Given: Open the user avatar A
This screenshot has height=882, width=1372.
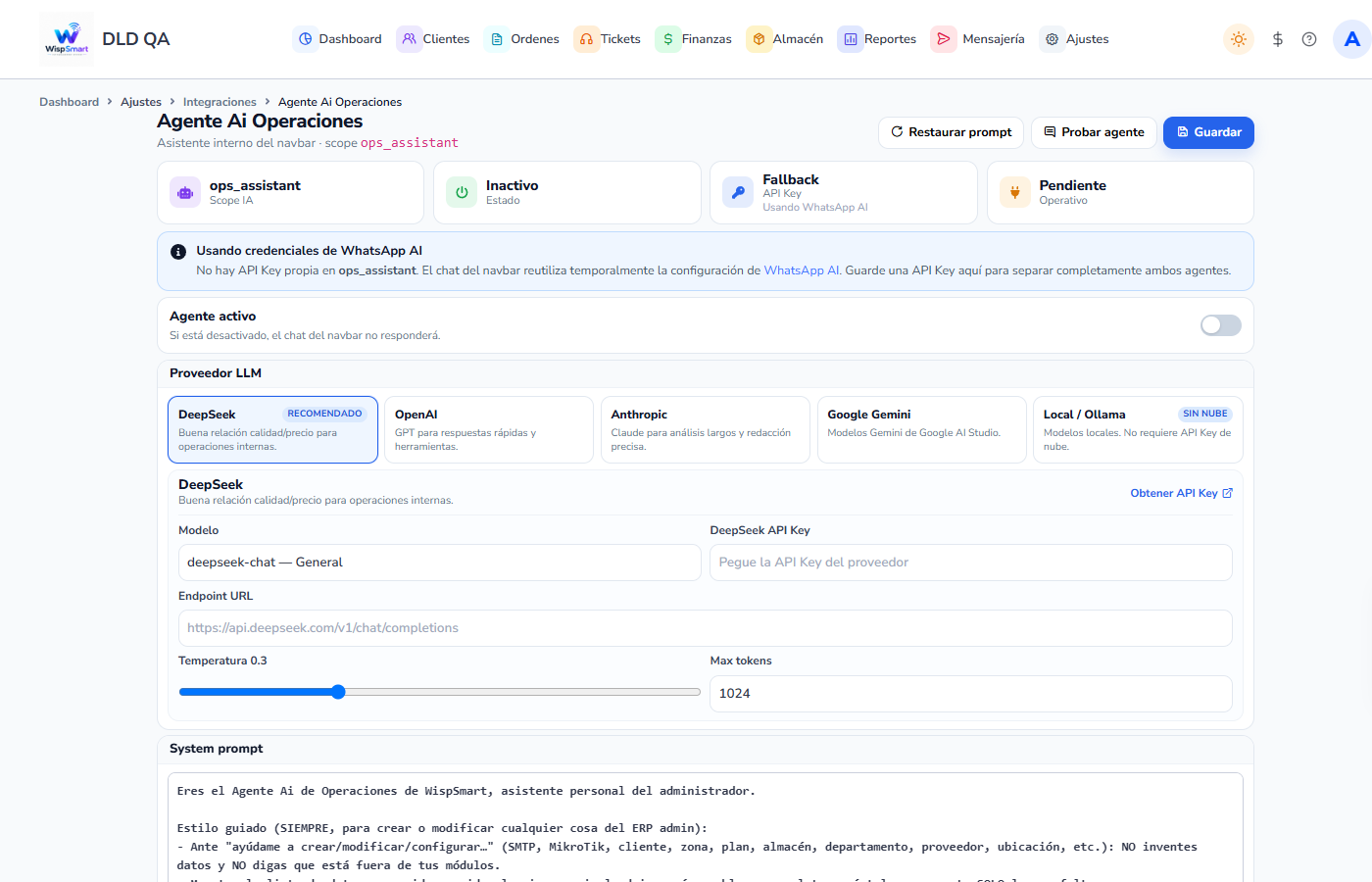Looking at the screenshot, I should [1352, 39].
